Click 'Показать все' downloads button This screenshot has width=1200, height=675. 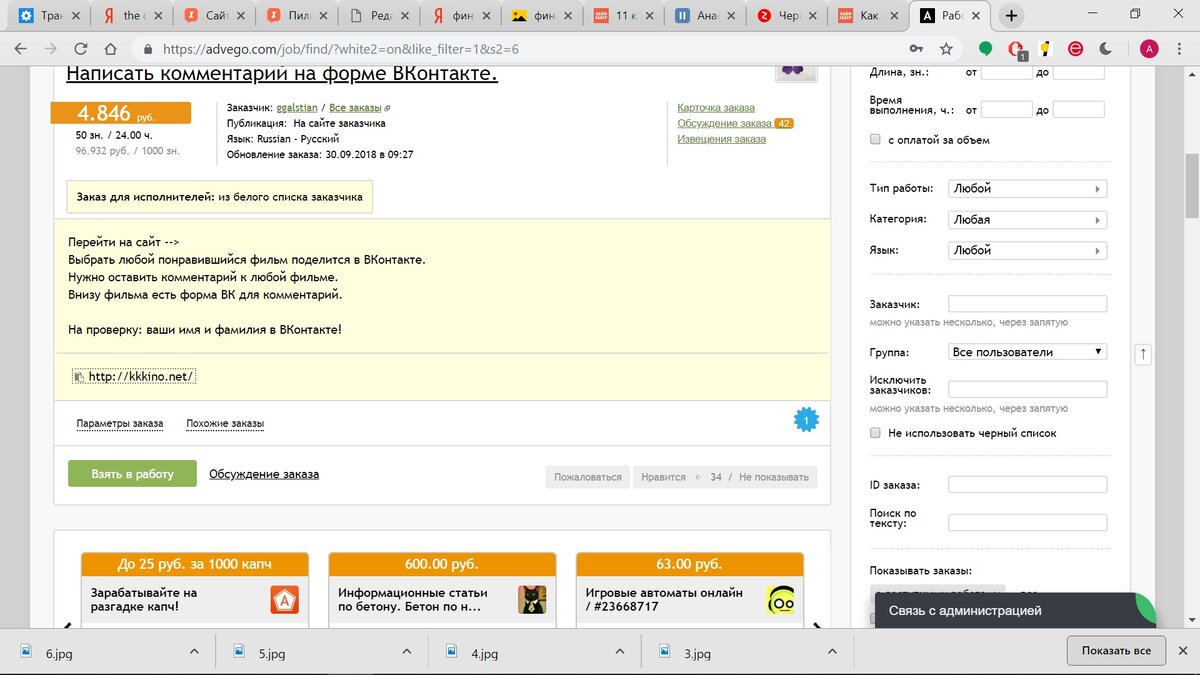click(x=1116, y=651)
